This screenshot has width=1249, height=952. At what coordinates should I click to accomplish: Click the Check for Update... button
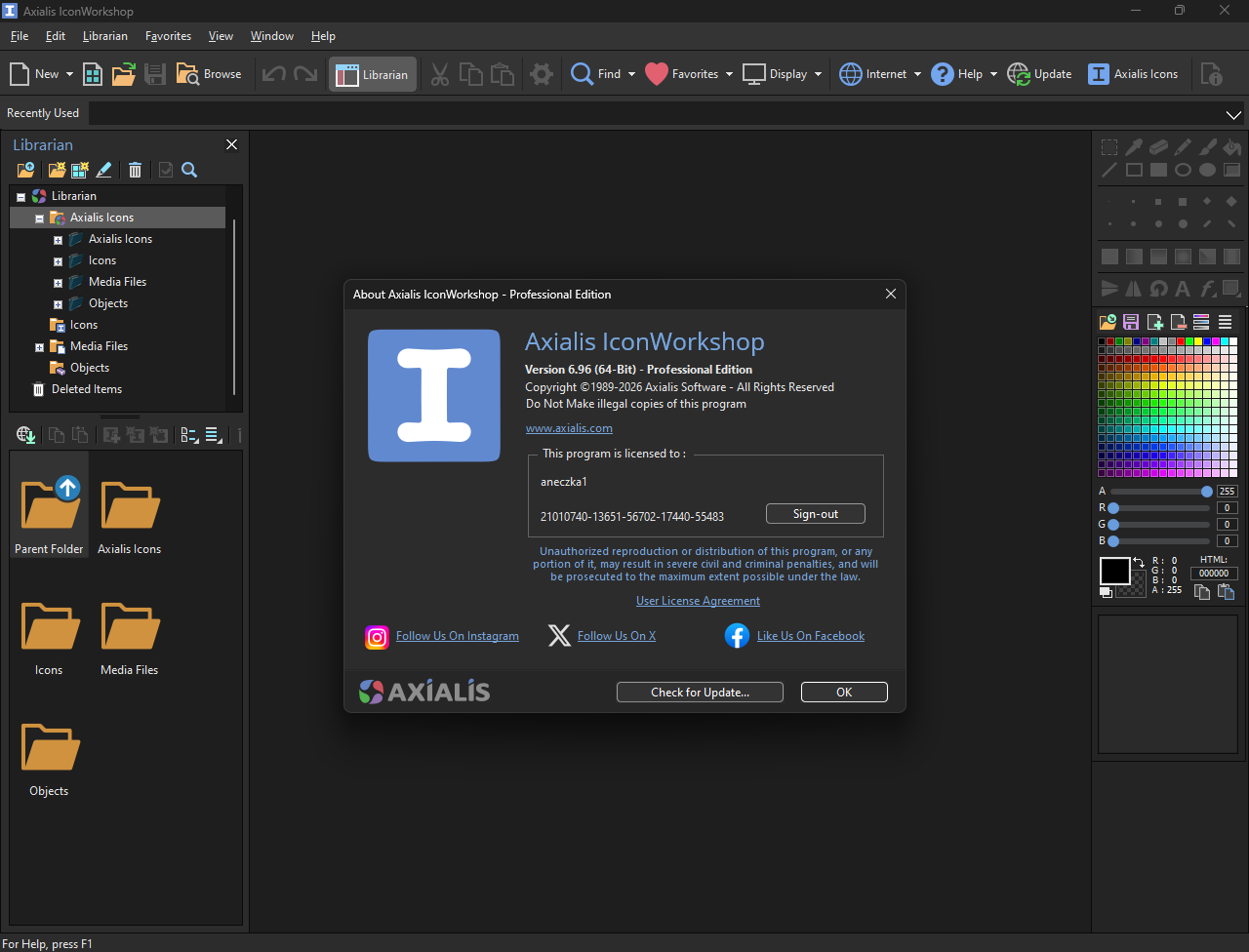click(700, 693)
